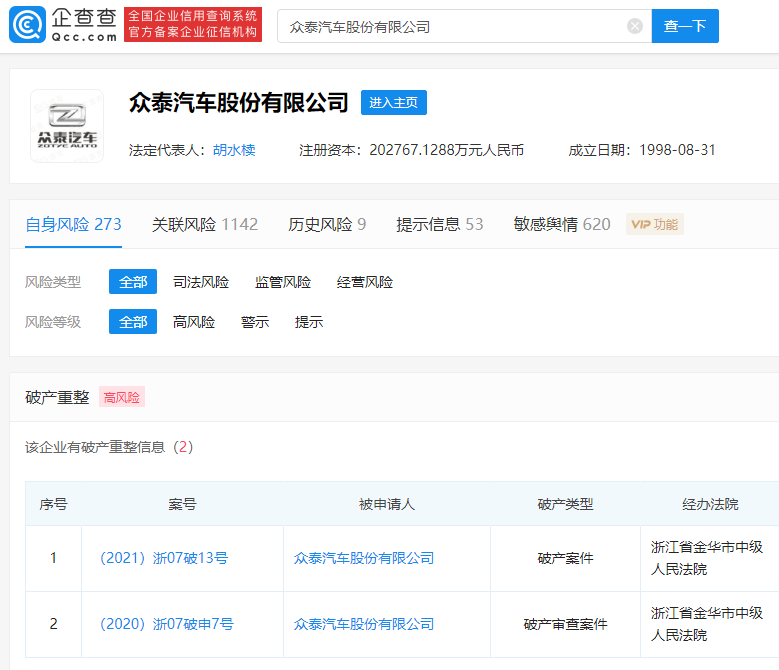Filter risk type by 司法风险
Screen dimensions: 779x670
tap(201, 282)
